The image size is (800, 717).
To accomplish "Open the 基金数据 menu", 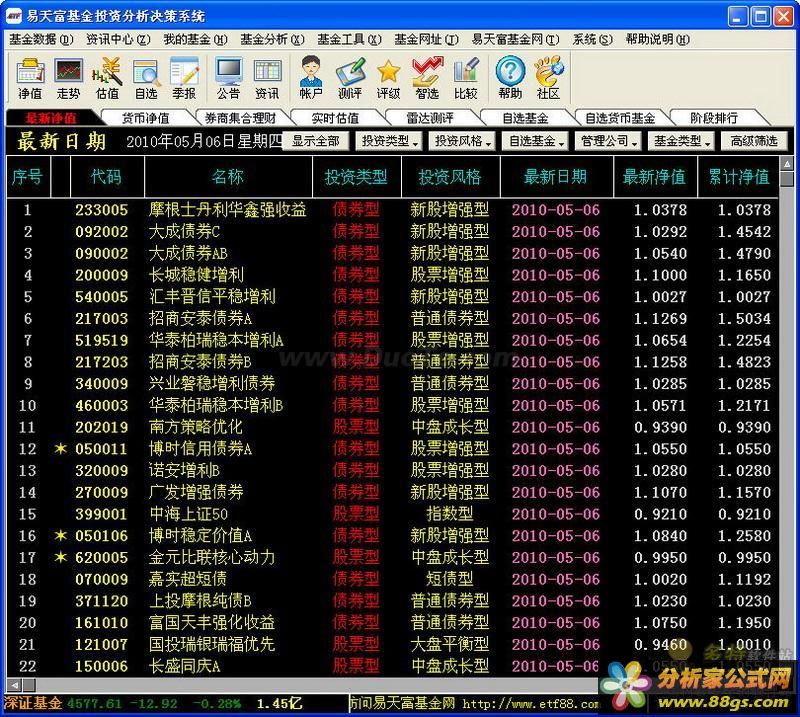I will click(x=41, y=39).
